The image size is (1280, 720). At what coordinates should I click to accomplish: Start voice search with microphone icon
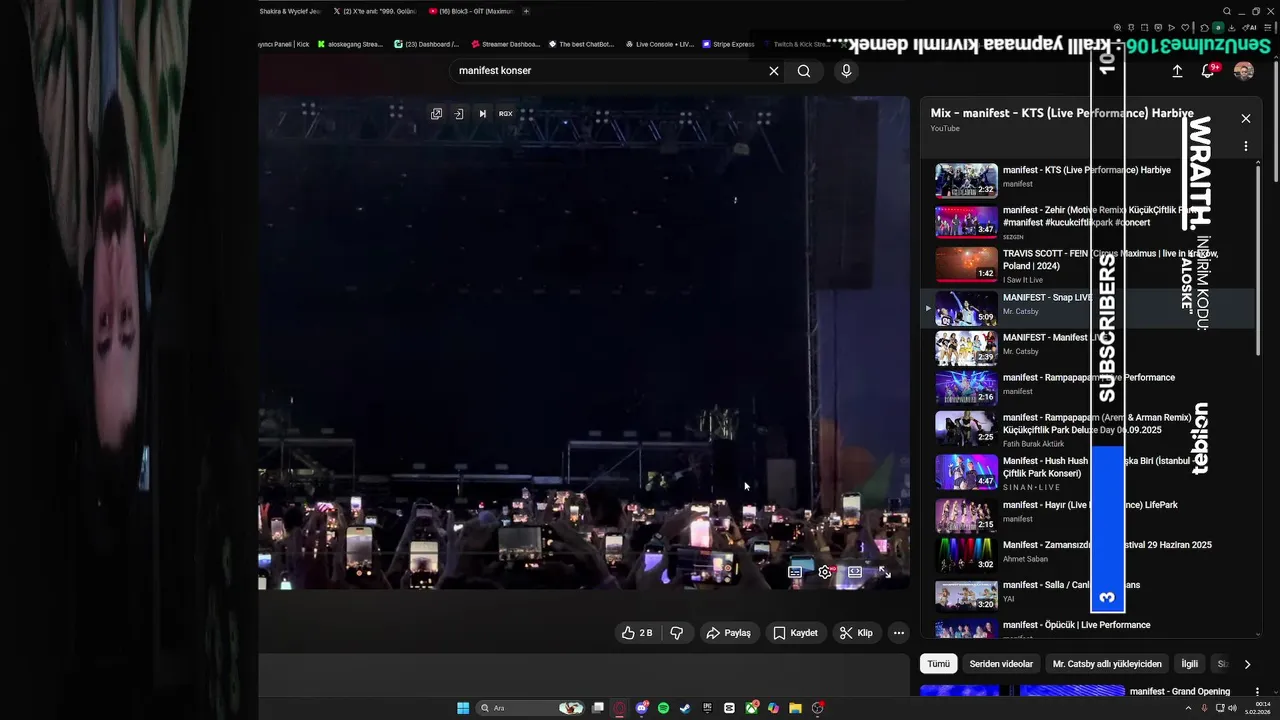point(846,71)
